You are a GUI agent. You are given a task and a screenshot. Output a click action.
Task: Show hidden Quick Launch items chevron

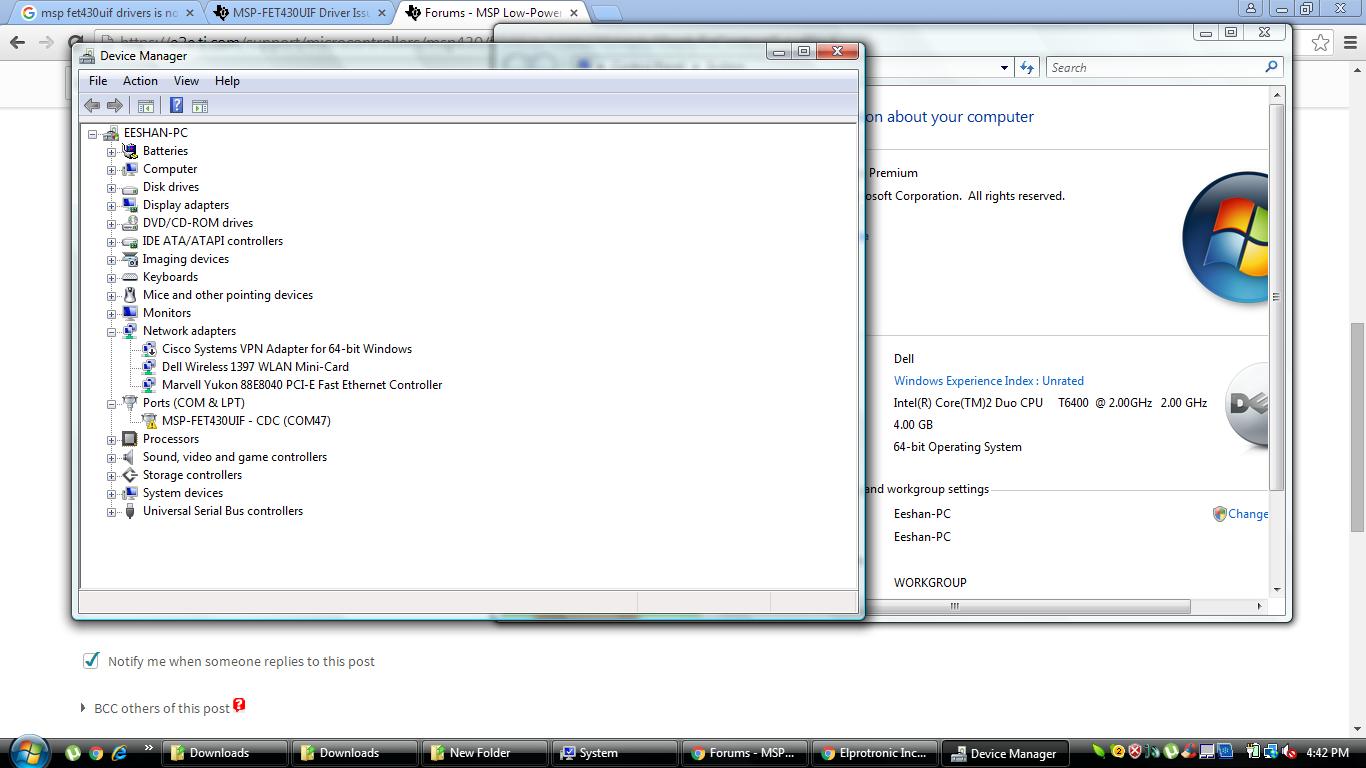tap(149, 748)
